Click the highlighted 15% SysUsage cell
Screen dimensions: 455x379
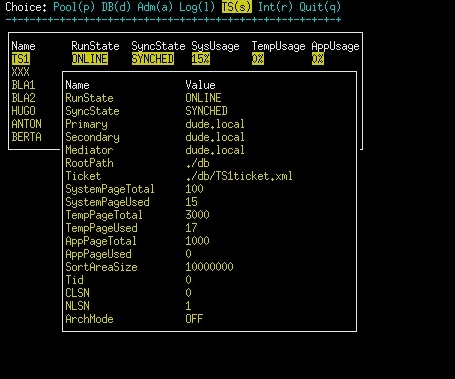coord(201,59)
